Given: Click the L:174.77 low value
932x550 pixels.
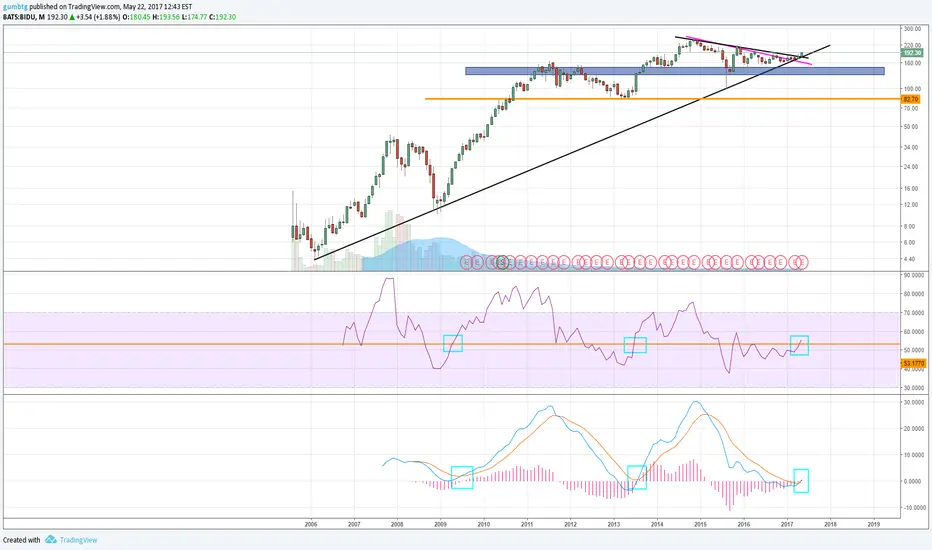Looking at the screenshot, I should point(194,17).
